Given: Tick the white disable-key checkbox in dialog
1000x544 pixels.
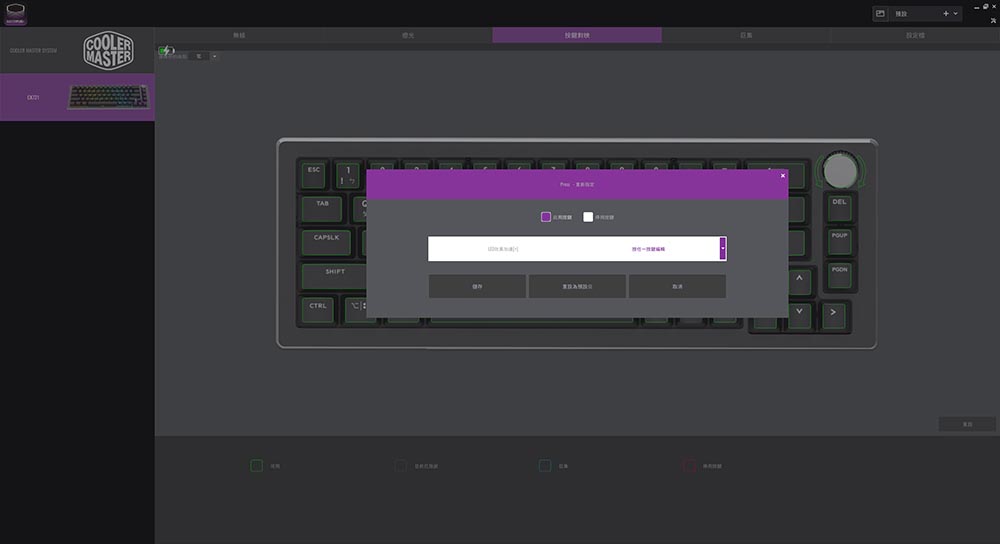Looking at the screenshot, I should click(x=588, y=217).
